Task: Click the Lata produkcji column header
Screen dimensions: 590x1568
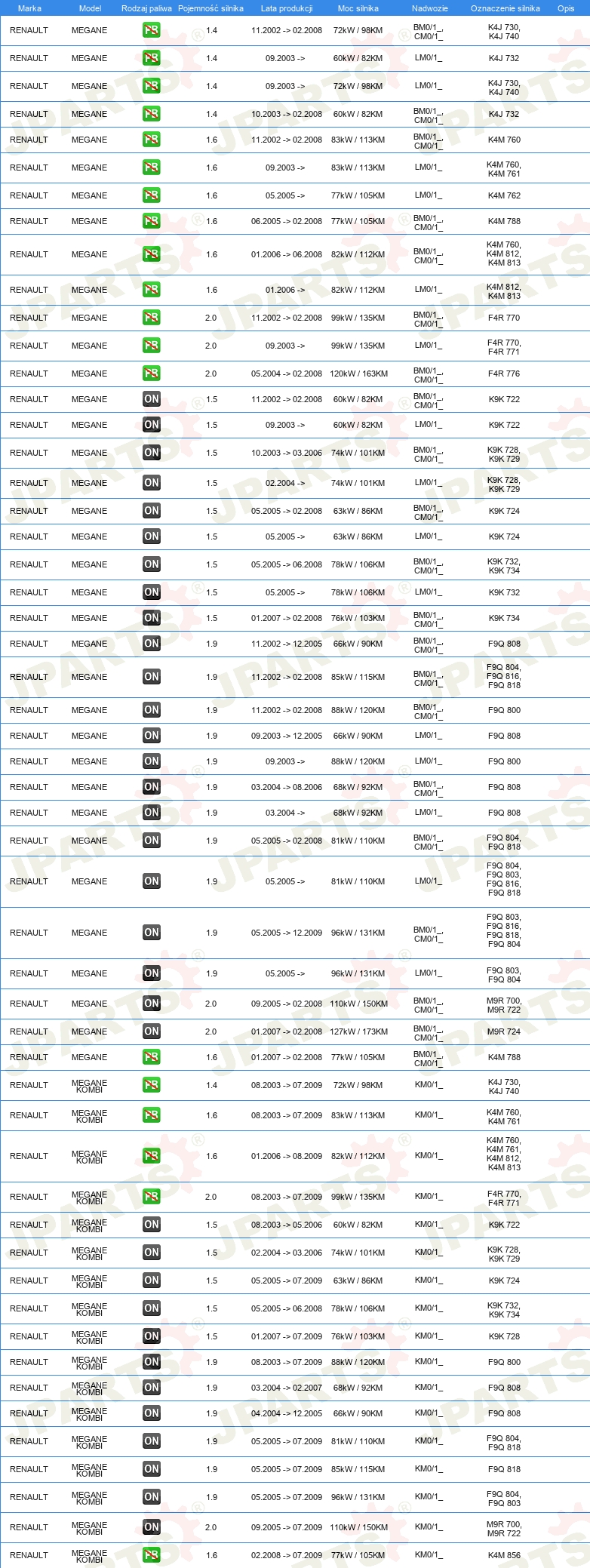Action: pyautogui.click(x=287, y=8)
